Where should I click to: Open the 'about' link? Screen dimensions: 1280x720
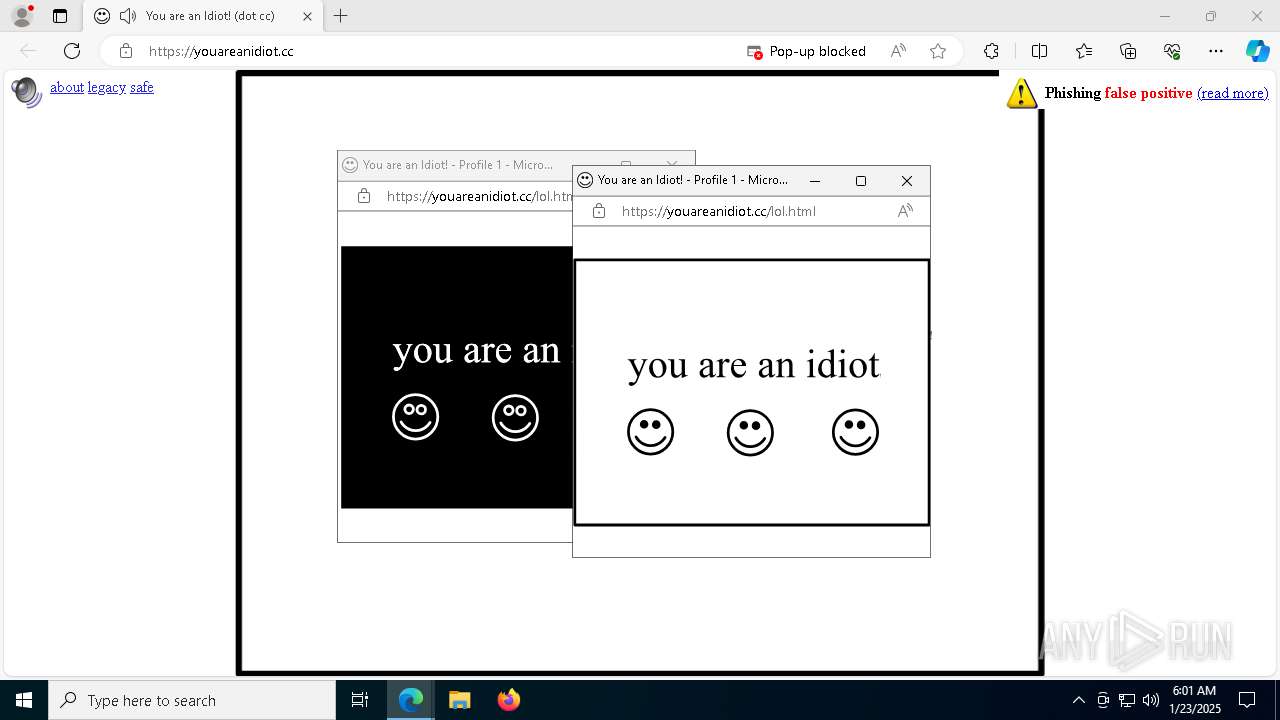(67, 87)
